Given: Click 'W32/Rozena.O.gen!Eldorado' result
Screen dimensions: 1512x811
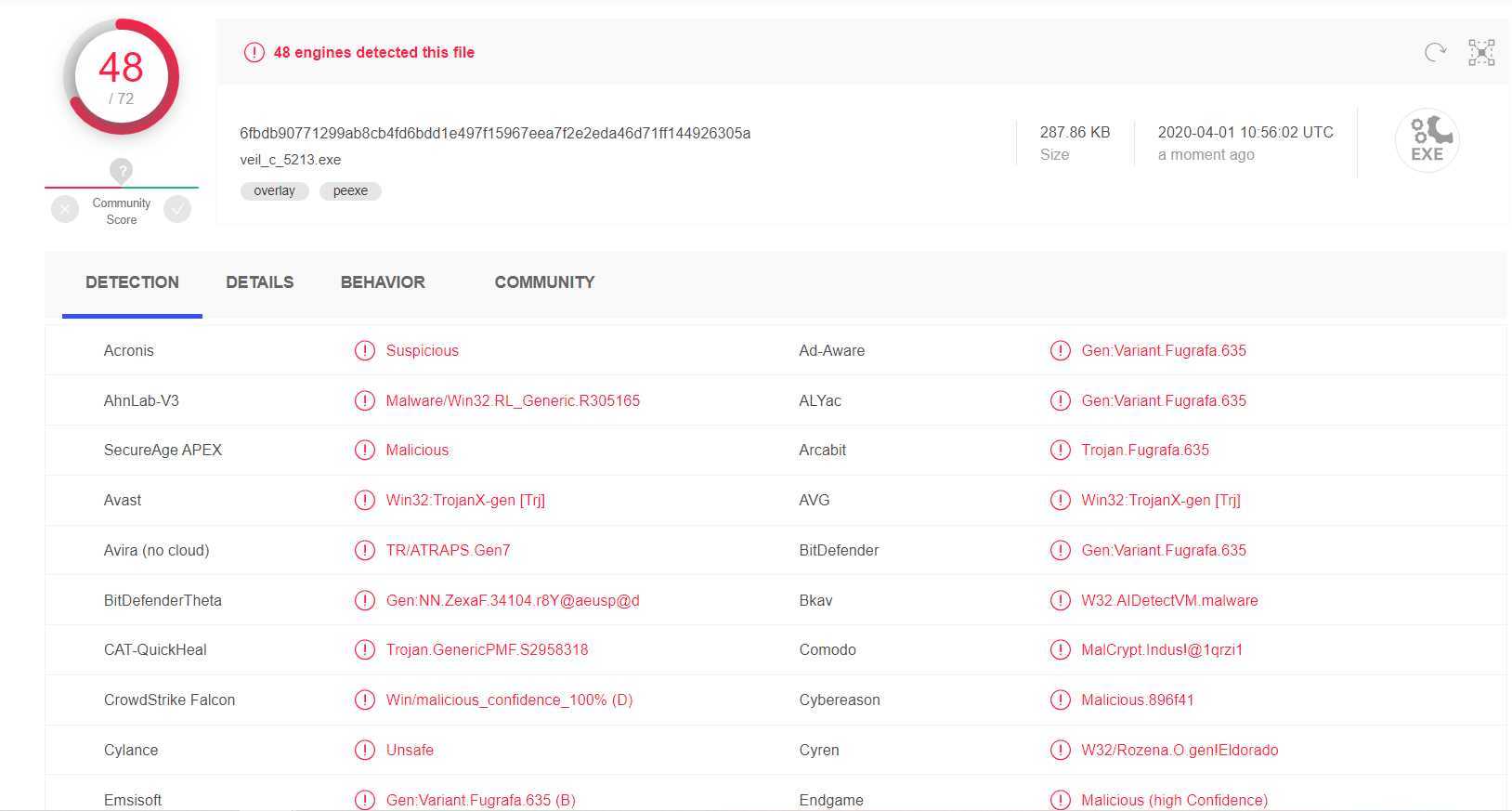Looking at the screenshot, I should tap(1180, 750).
